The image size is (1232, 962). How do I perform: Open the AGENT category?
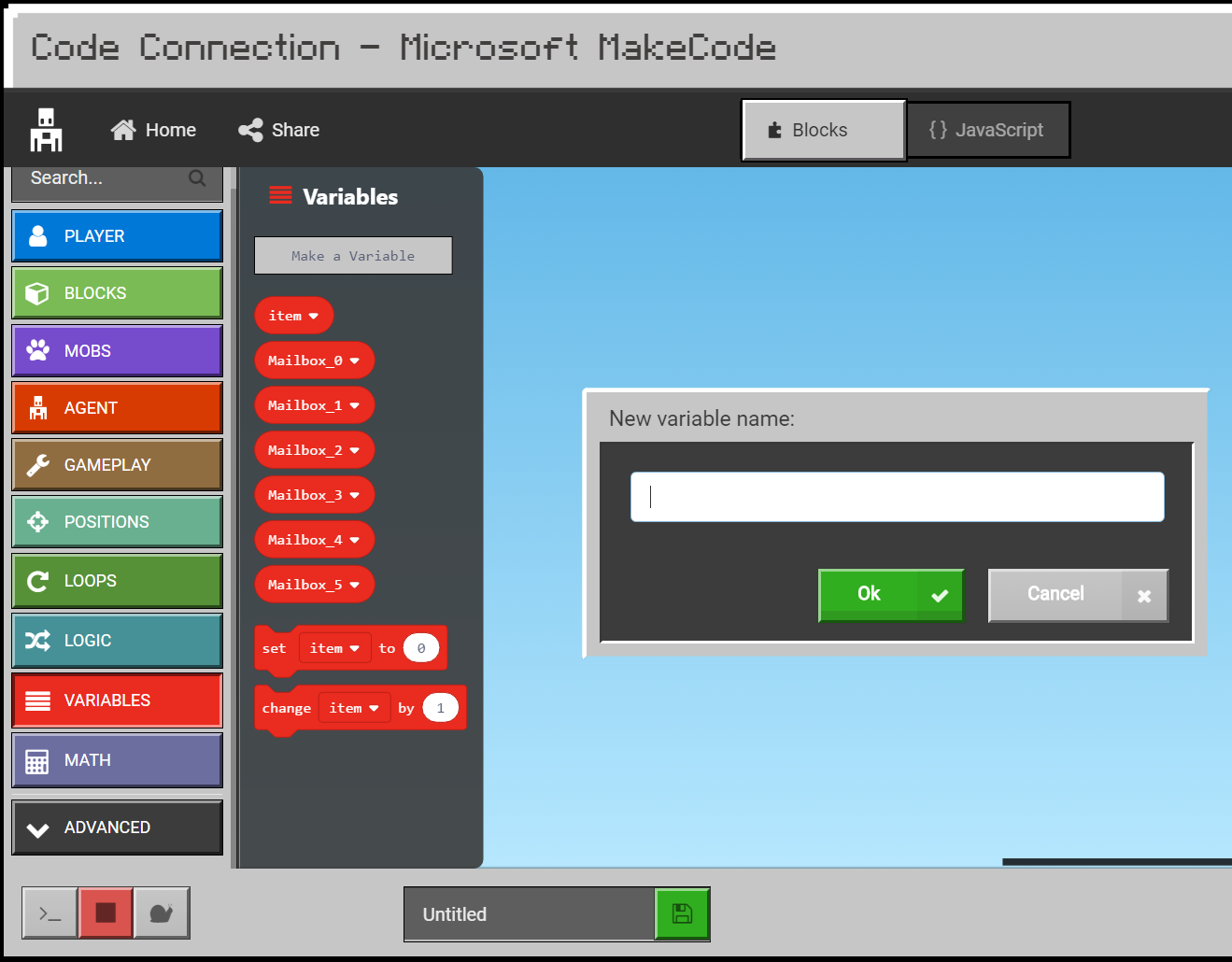[117, 408]
